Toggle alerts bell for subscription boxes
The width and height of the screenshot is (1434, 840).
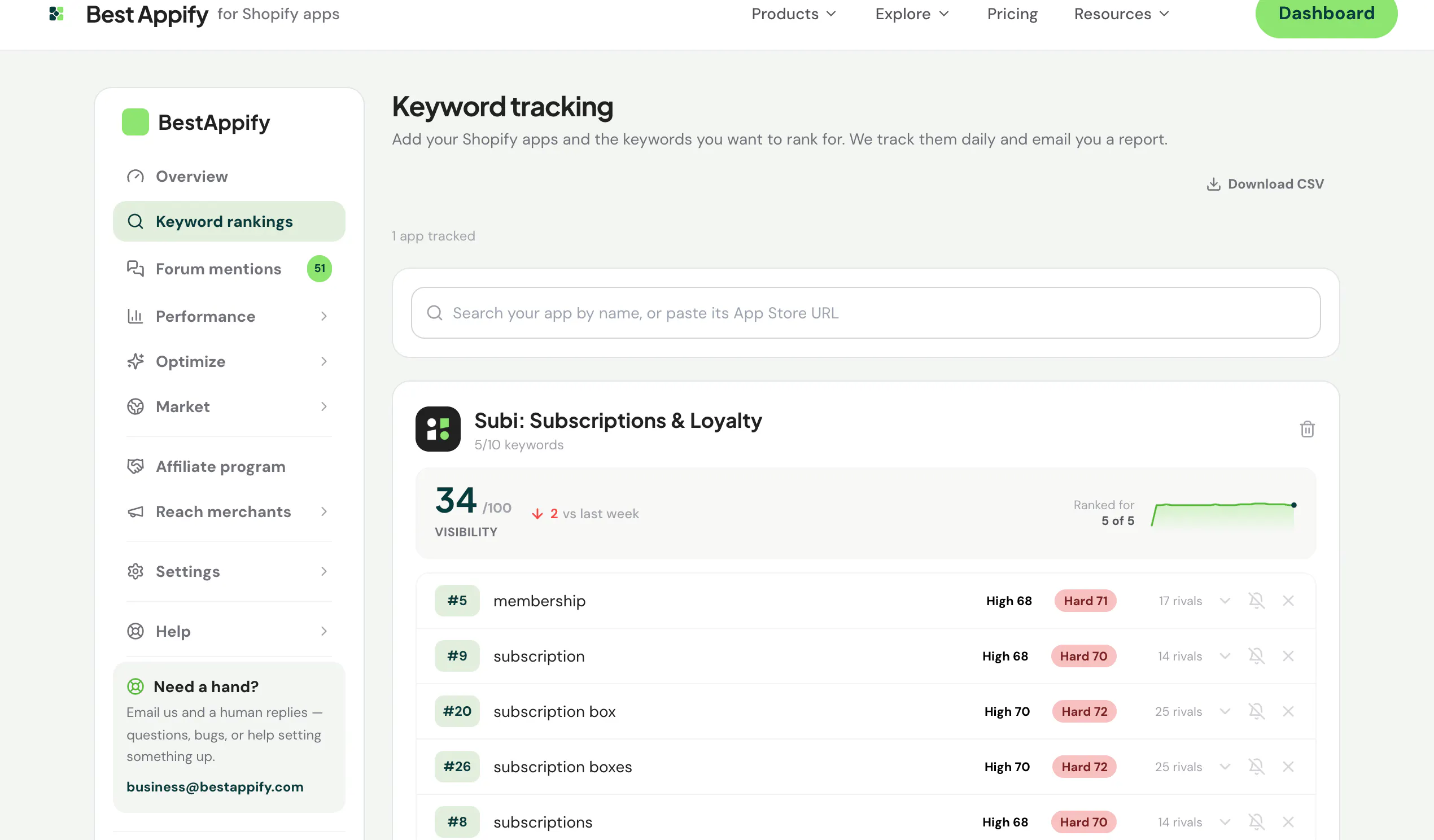[x=1257, y=767]
